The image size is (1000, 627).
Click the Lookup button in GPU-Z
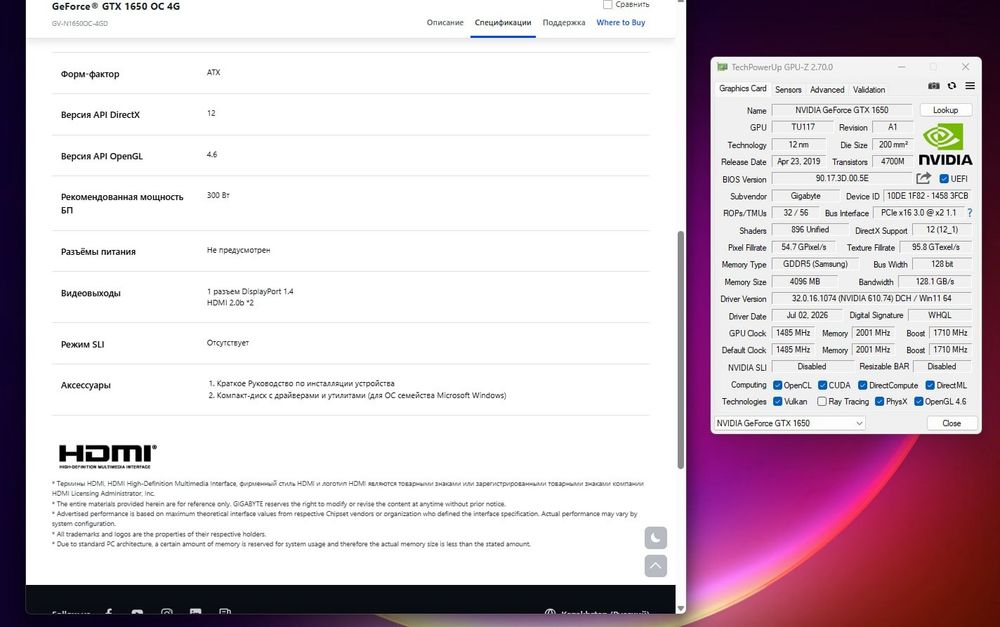pyautogui.click(x=946, y=110)
